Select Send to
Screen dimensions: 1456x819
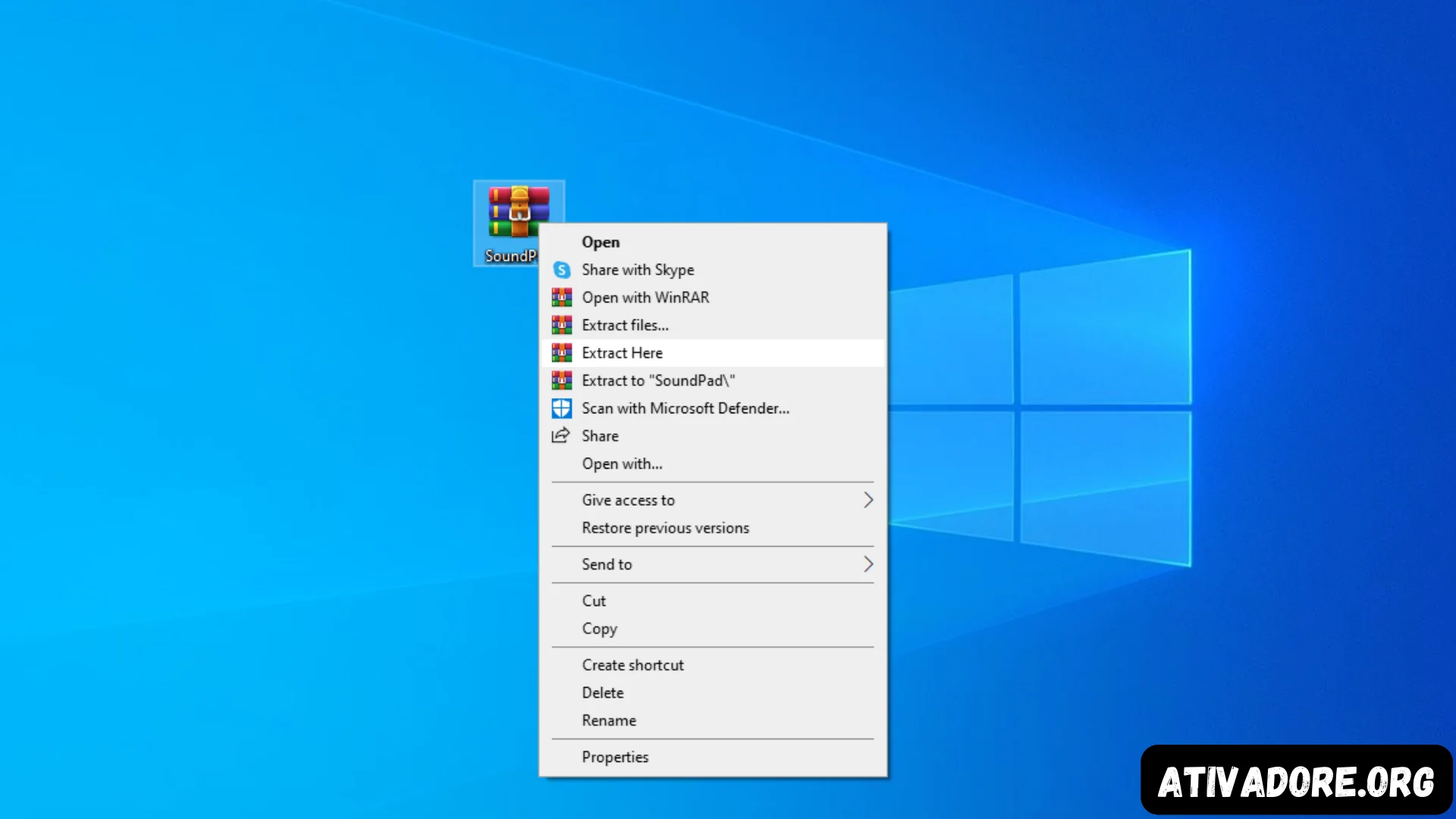pyautogui.click(x=713, y=564)
